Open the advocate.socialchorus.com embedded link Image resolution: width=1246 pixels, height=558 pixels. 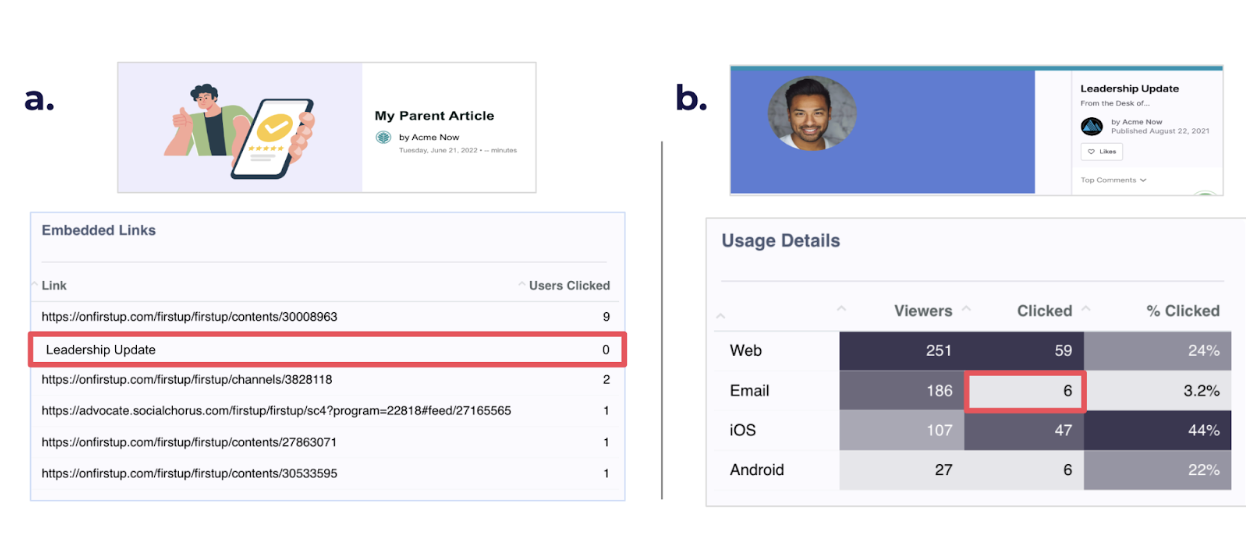tap(276, 411)
